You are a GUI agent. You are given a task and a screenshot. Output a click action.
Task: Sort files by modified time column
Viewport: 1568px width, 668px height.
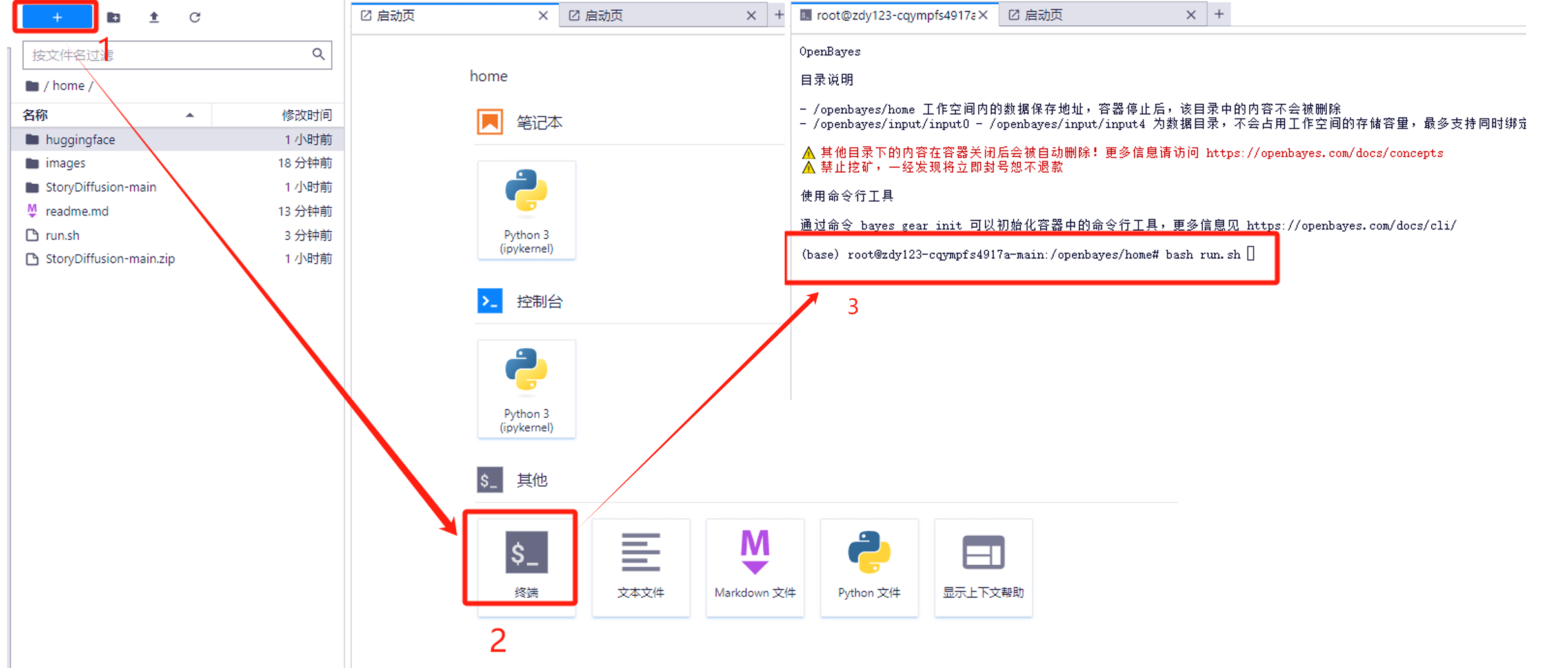point(307,115)
